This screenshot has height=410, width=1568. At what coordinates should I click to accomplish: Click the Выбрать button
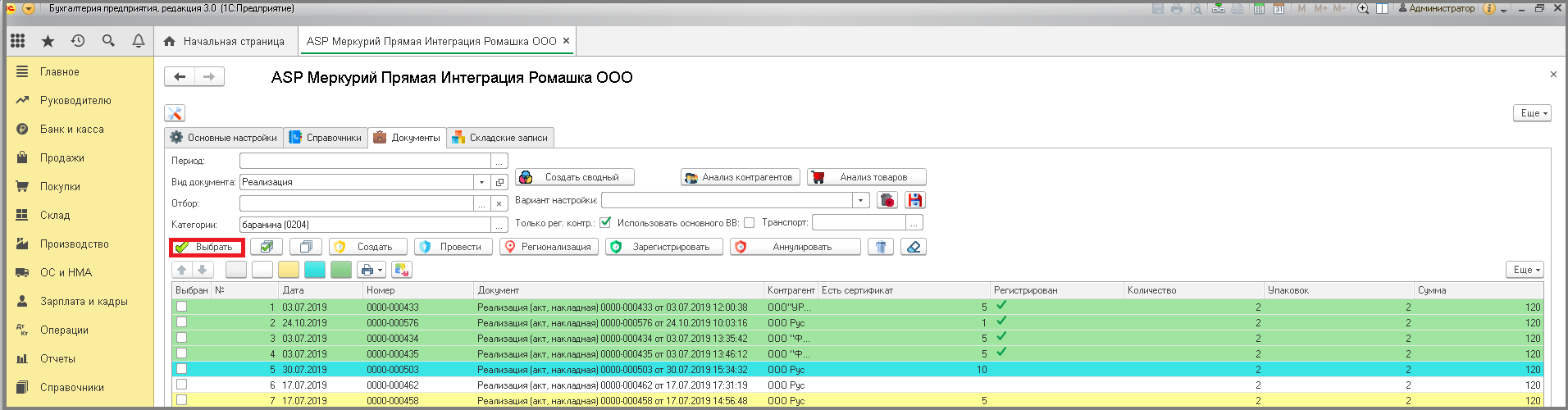pyautogui.click(x=207, y=247)
